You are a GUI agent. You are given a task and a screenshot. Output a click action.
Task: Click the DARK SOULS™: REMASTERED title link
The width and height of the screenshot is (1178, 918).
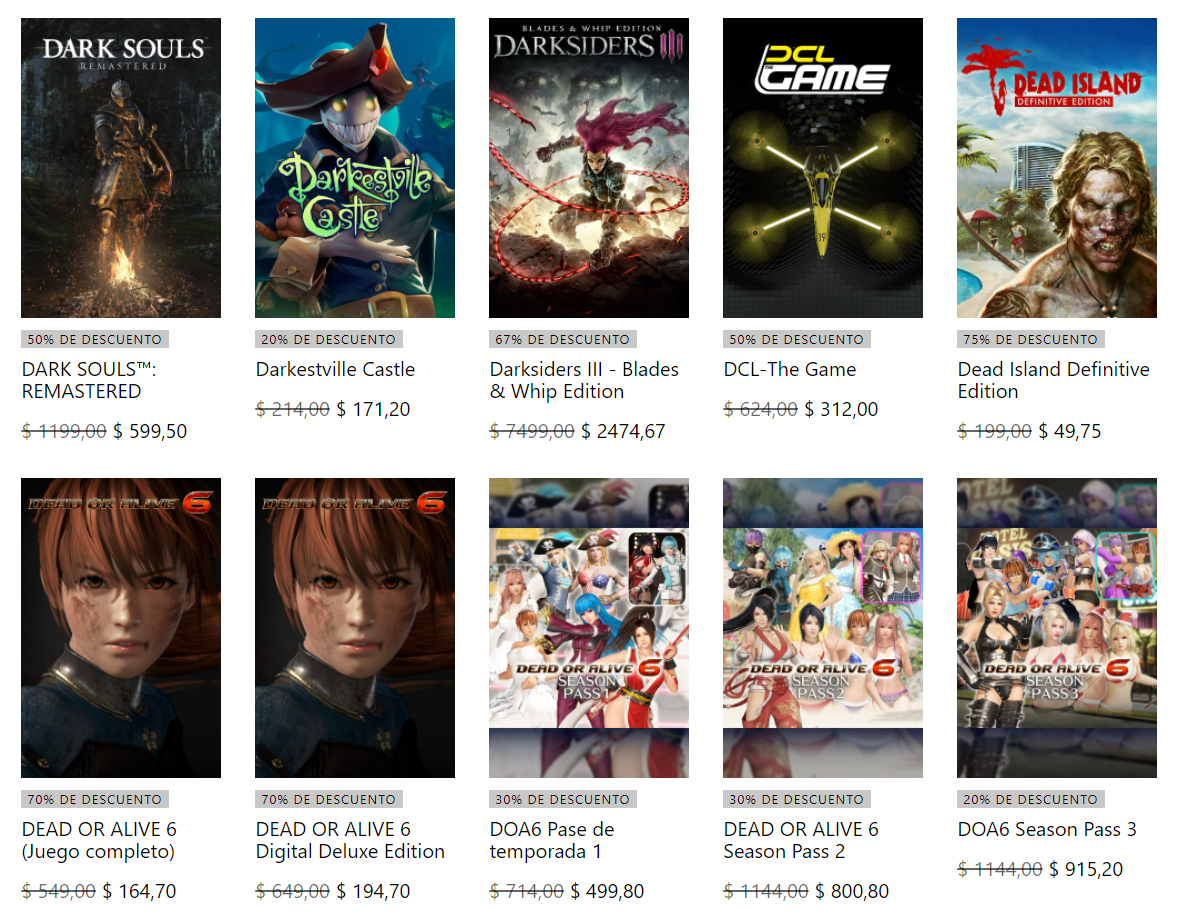[x=89, y=380]
